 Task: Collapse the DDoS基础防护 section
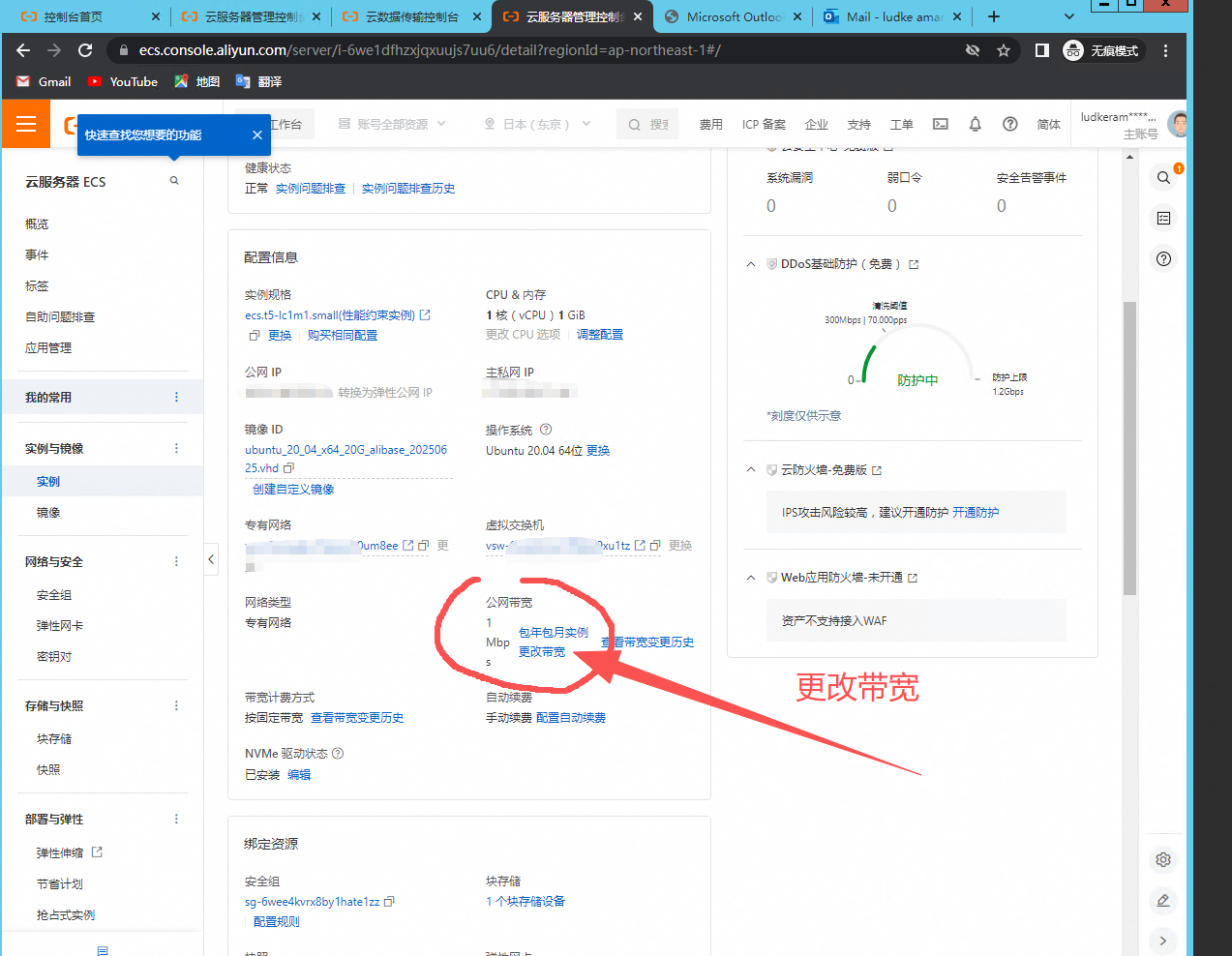(751, 264)
